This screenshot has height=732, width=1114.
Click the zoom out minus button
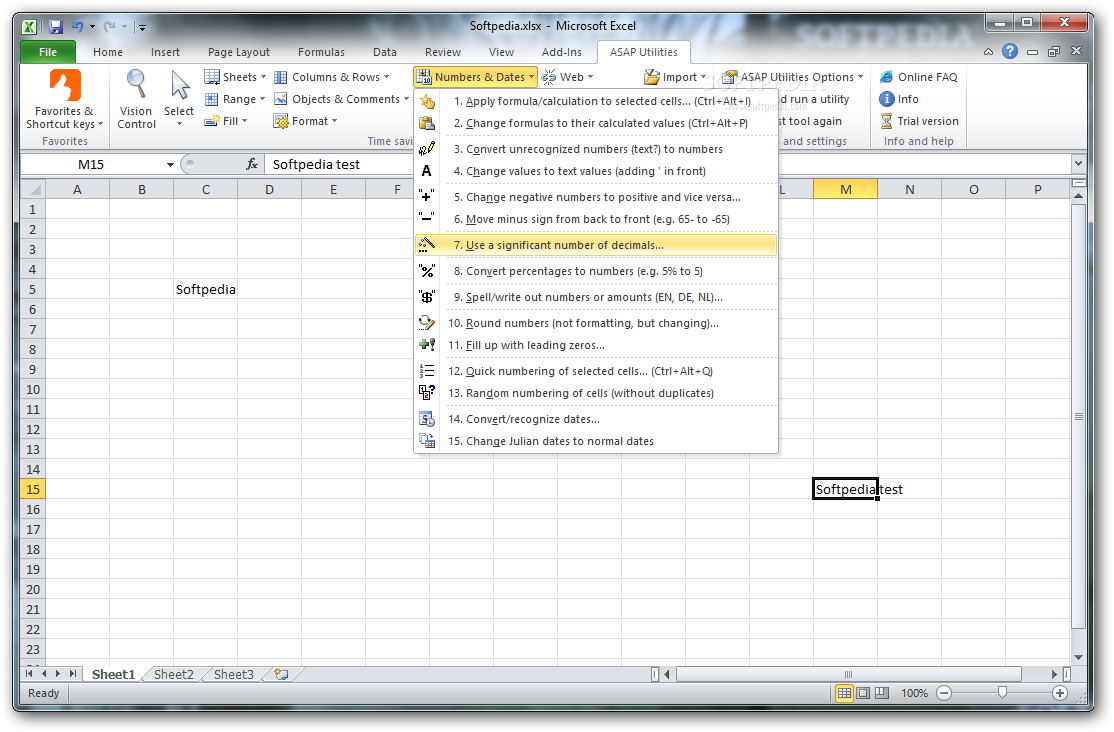tap(943, 693)
